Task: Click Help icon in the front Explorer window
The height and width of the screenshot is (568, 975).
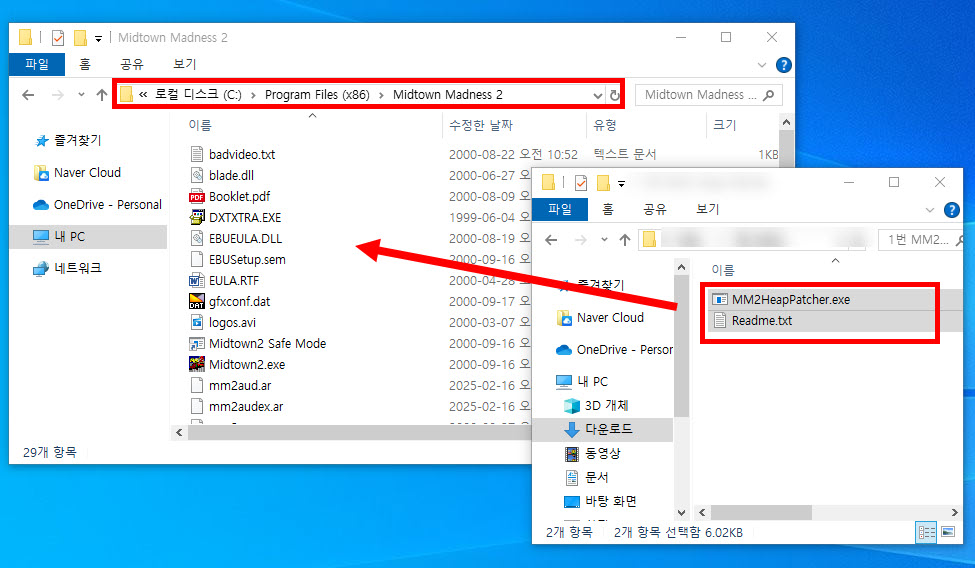Action: click(x=951, y=210)
